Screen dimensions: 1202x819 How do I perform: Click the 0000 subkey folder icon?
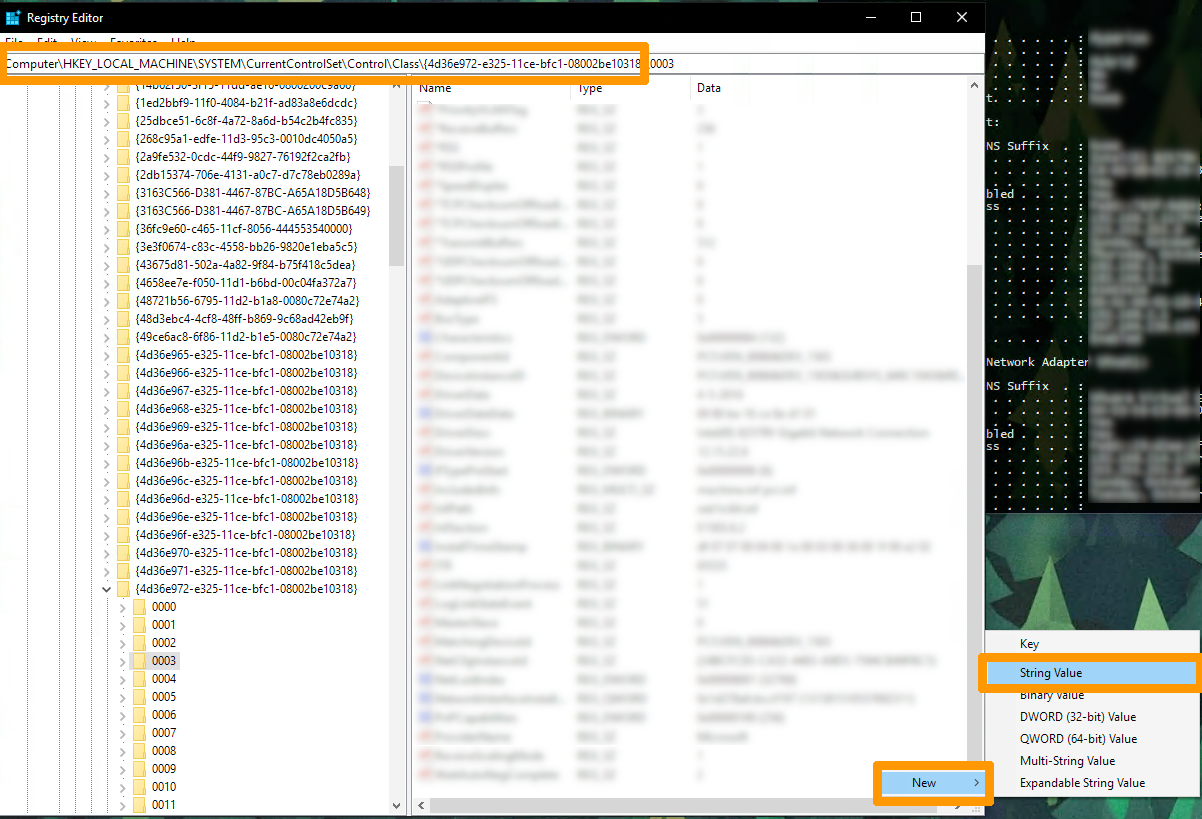(140, 607)
